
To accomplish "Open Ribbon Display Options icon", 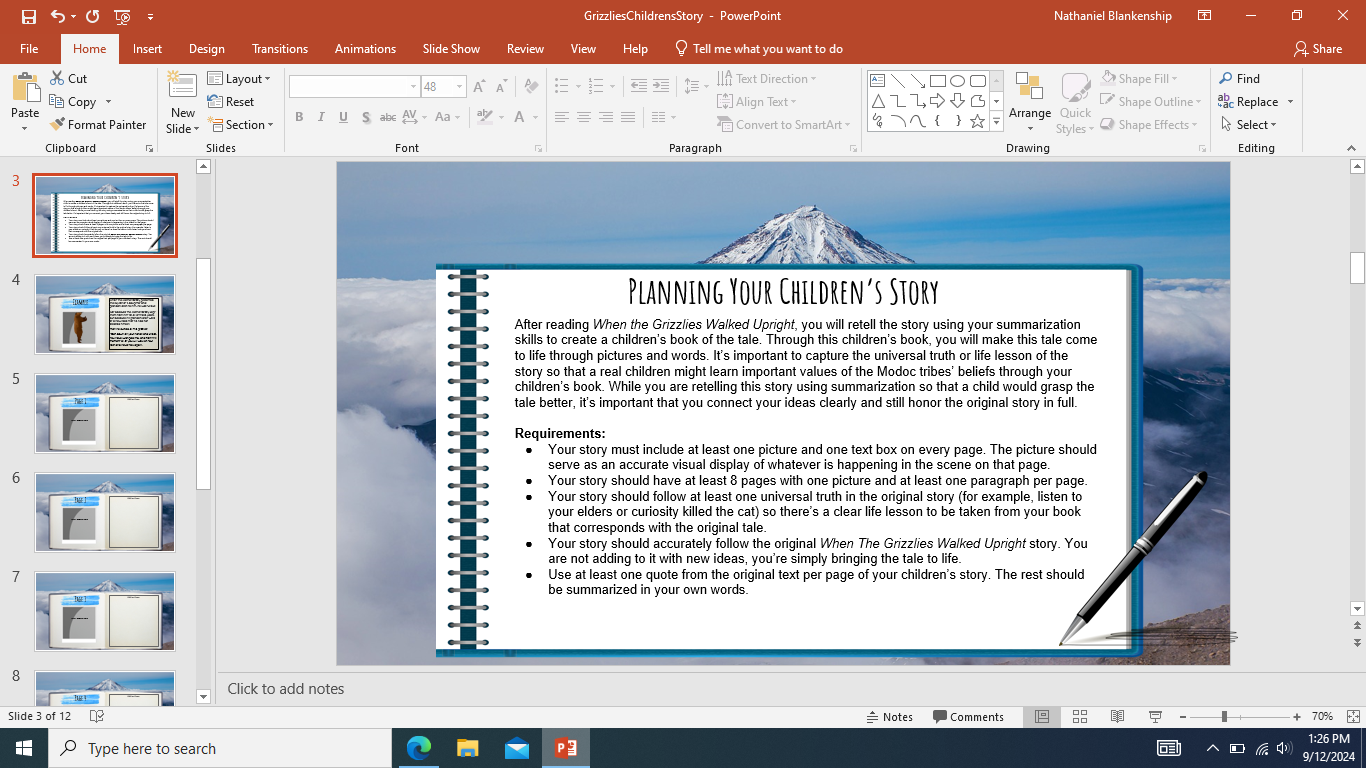I will click(x=1205, y=16).
